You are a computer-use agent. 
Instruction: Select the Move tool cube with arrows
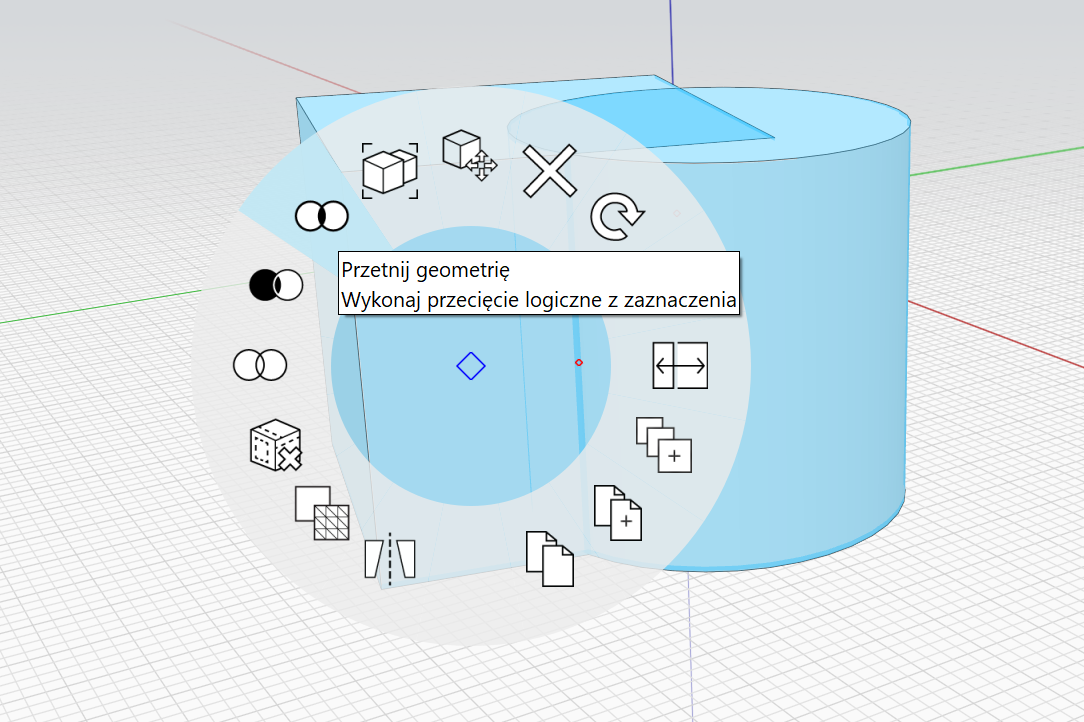[x=469, y=156]
